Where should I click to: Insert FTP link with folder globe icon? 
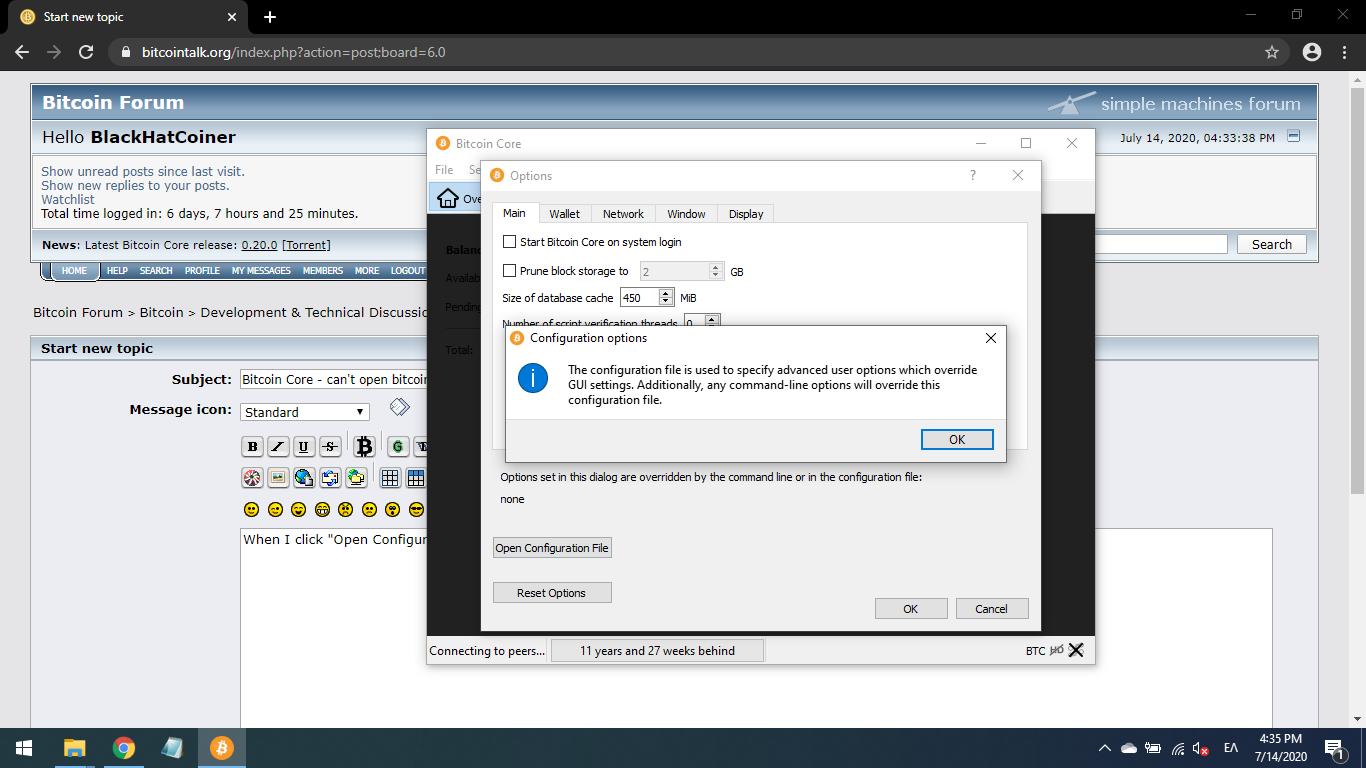pyautogui.click(x=356, y=478)
